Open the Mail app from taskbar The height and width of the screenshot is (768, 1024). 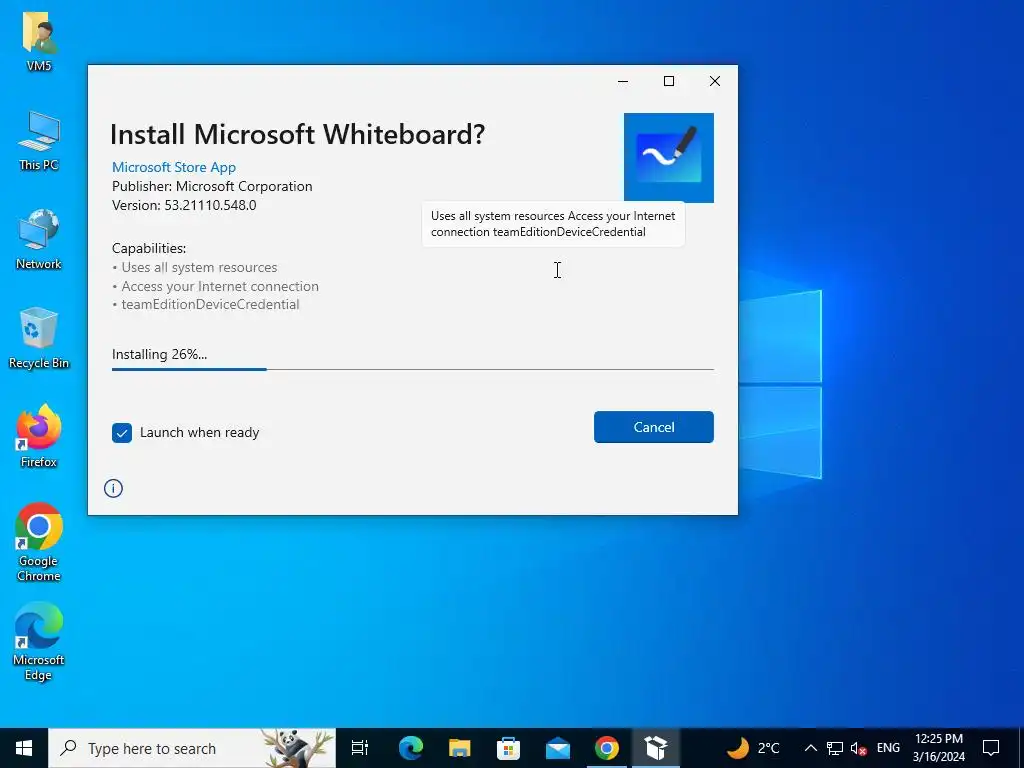tap(558, 748)
